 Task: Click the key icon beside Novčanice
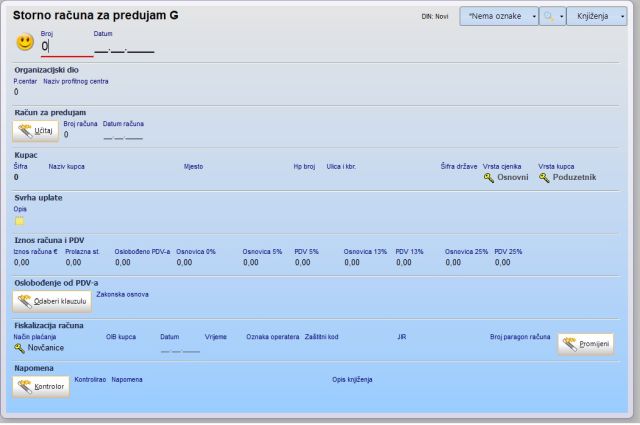click(x=19, y=348)
